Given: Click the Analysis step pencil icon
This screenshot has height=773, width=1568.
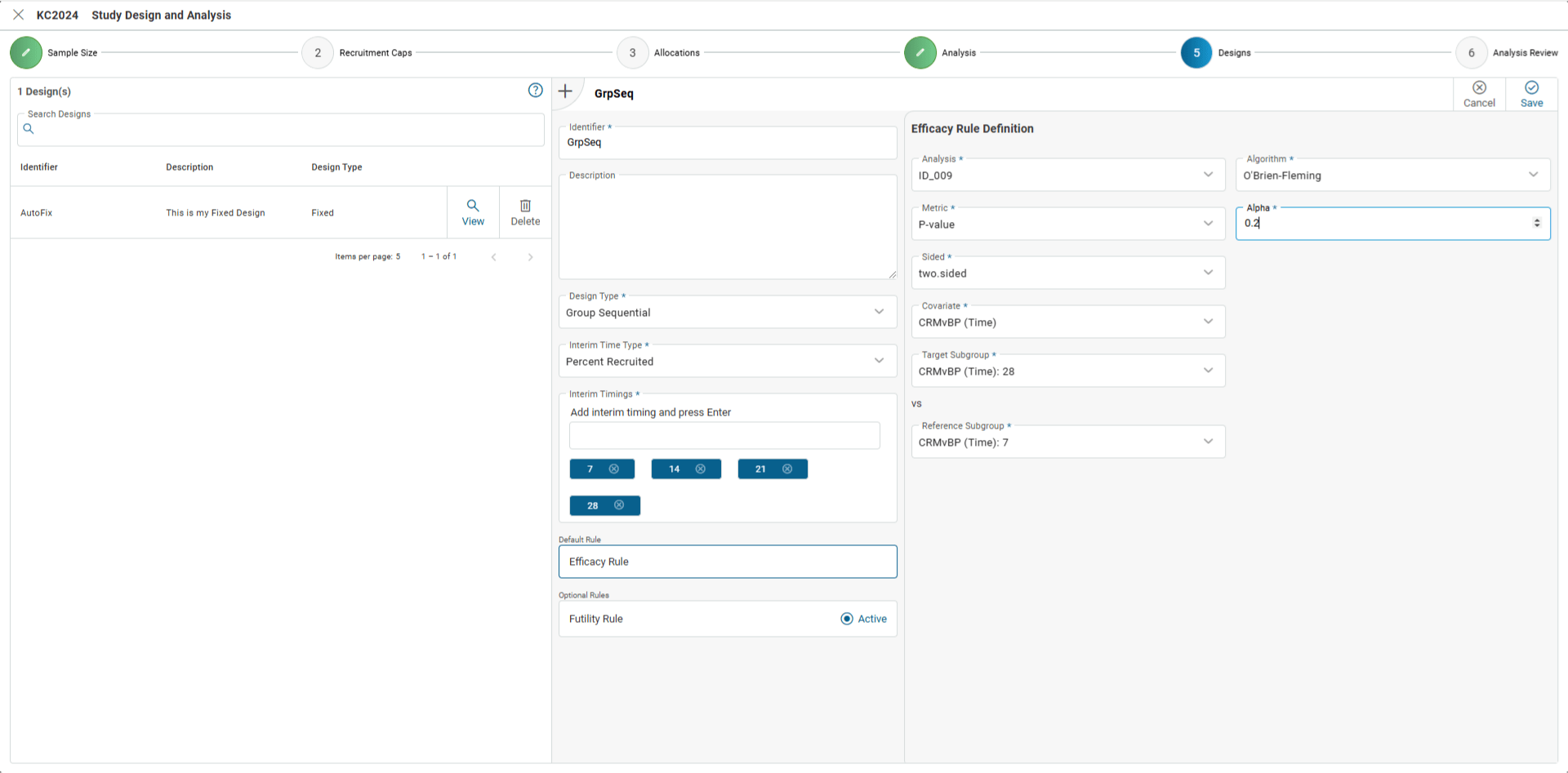Looking at the screenshot, I should [x=920, y=52].
